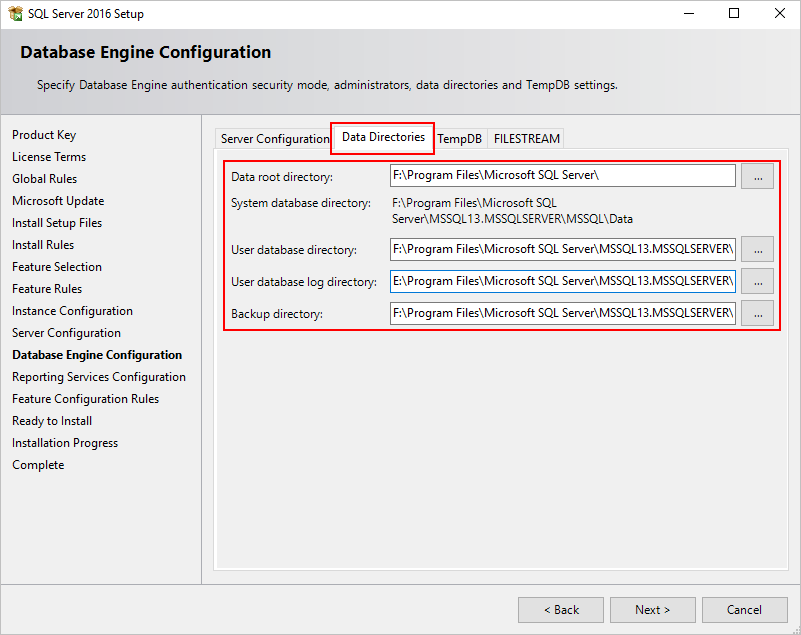Click the Data root directory field

tap(562, 176)
